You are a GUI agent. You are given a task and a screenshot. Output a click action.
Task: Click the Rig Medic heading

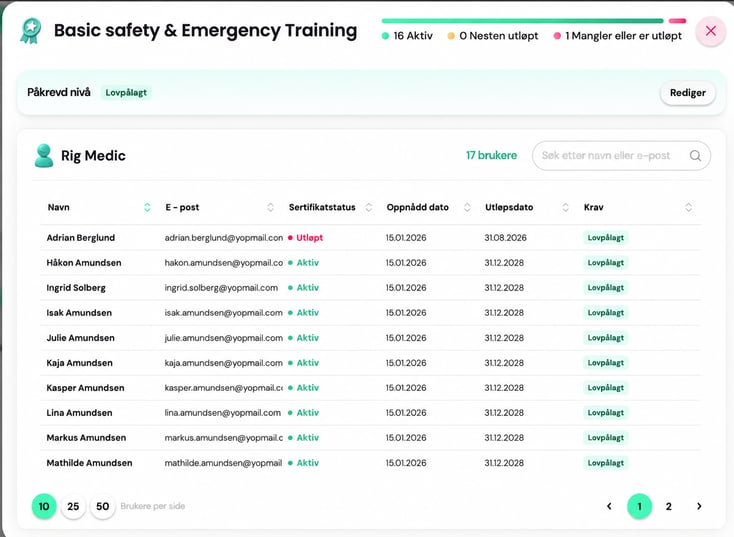tap(93, 155)
